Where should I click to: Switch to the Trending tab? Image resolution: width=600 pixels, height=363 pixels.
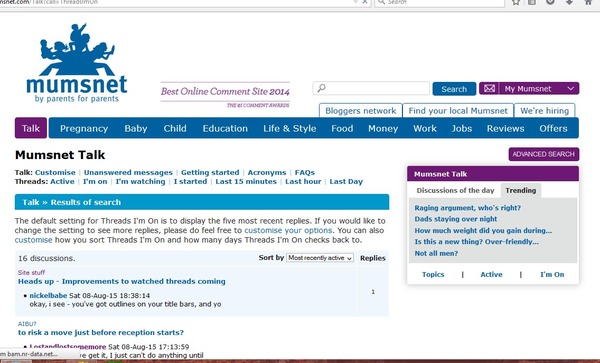point(521,190)
